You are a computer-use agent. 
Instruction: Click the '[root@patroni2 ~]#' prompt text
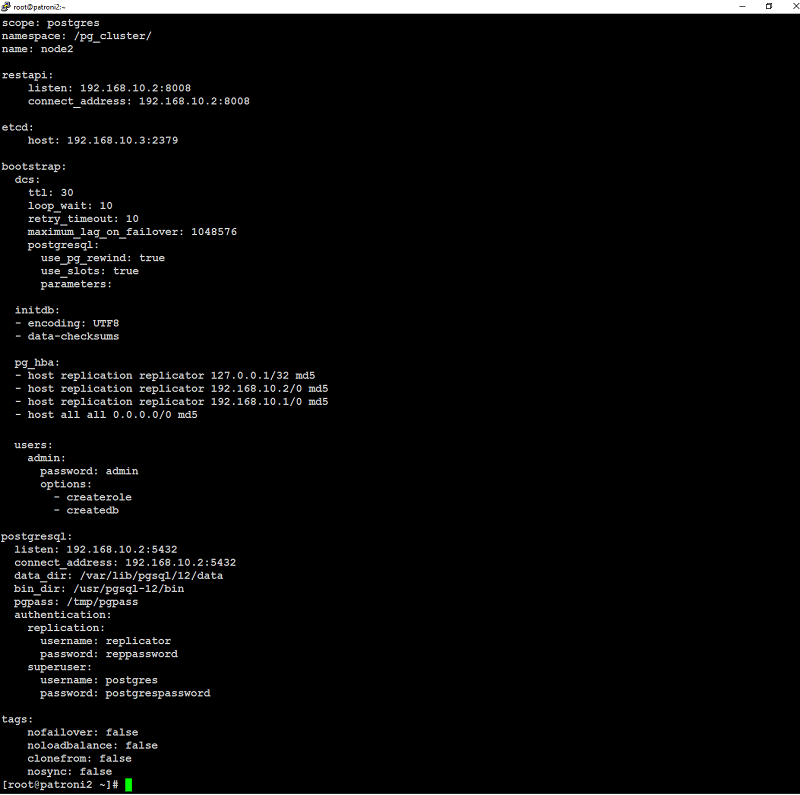point(60,785)
